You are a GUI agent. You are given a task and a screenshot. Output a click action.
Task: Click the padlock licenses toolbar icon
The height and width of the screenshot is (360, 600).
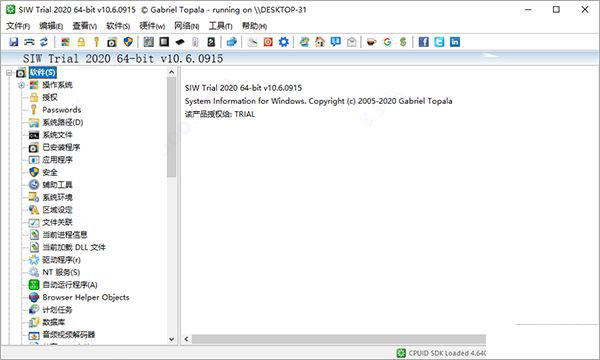click(x=81, y=42)
